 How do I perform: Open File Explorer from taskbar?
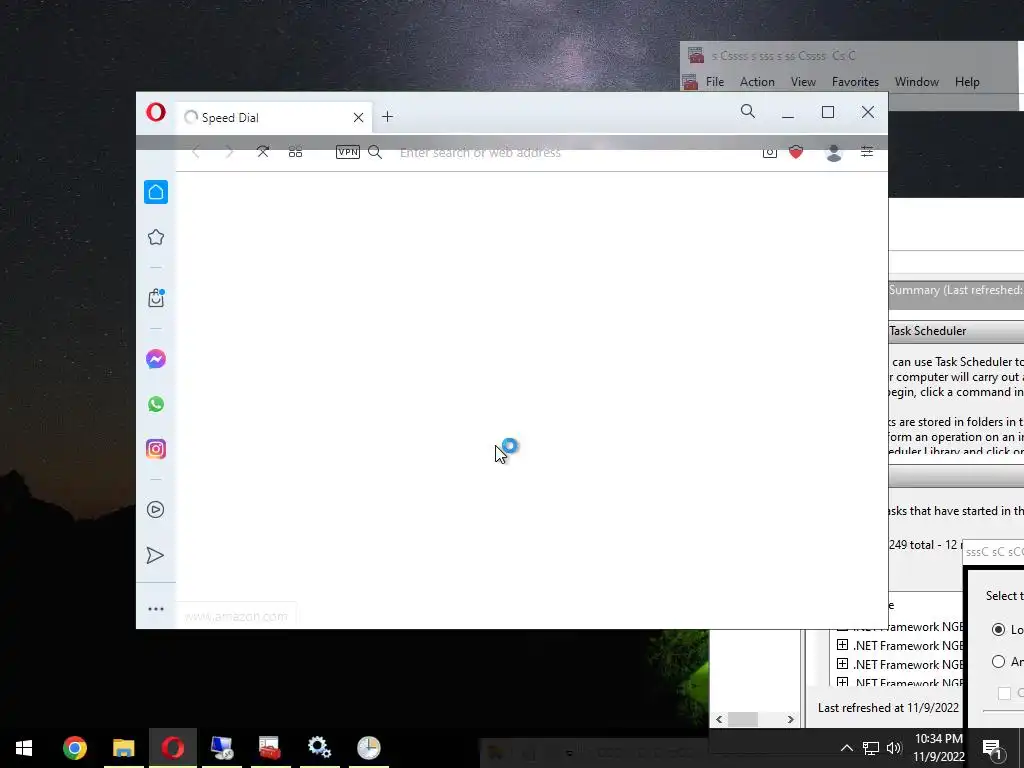click(x=123, y=748)
